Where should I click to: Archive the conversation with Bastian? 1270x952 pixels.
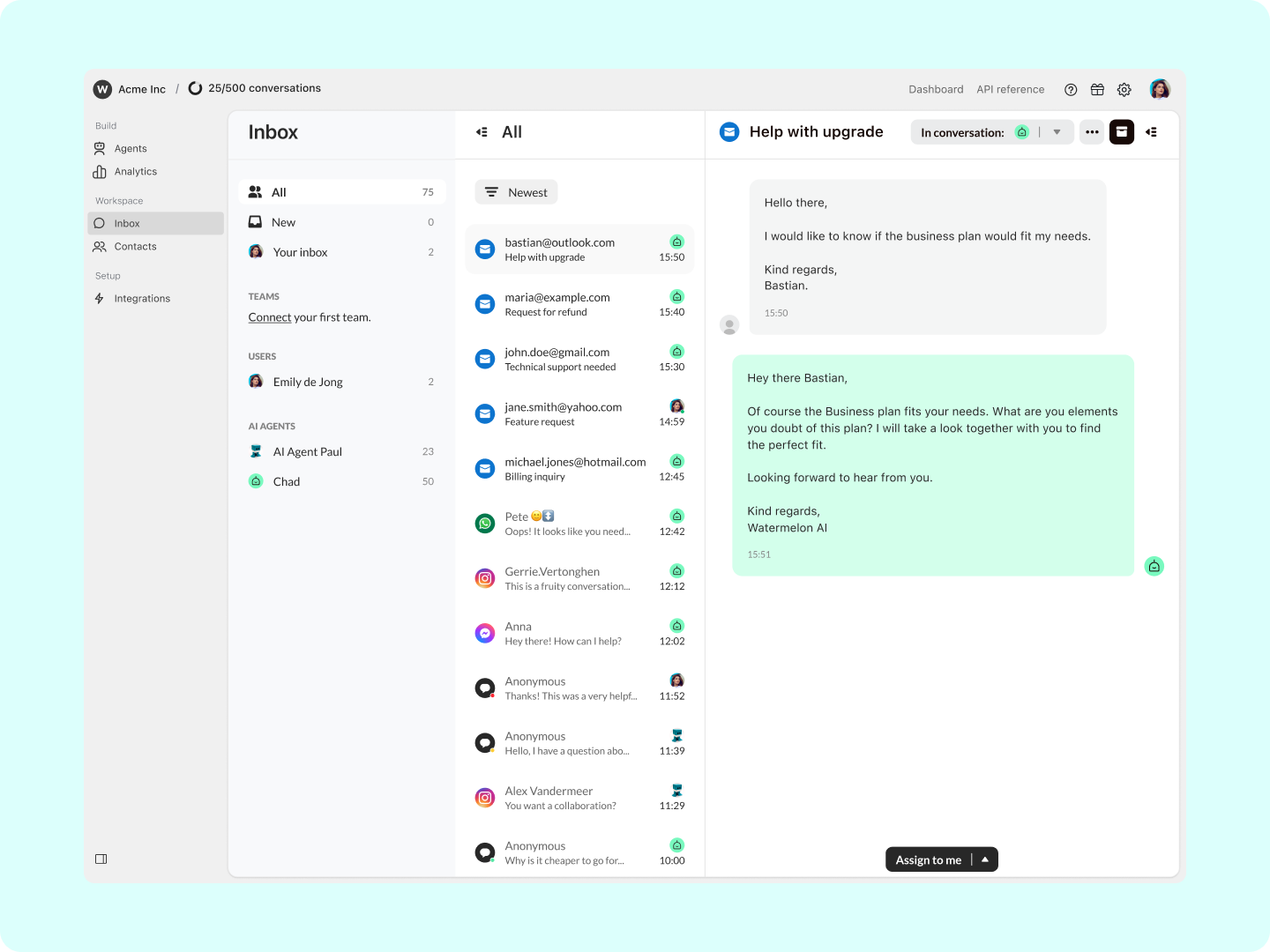[1121, 131]
